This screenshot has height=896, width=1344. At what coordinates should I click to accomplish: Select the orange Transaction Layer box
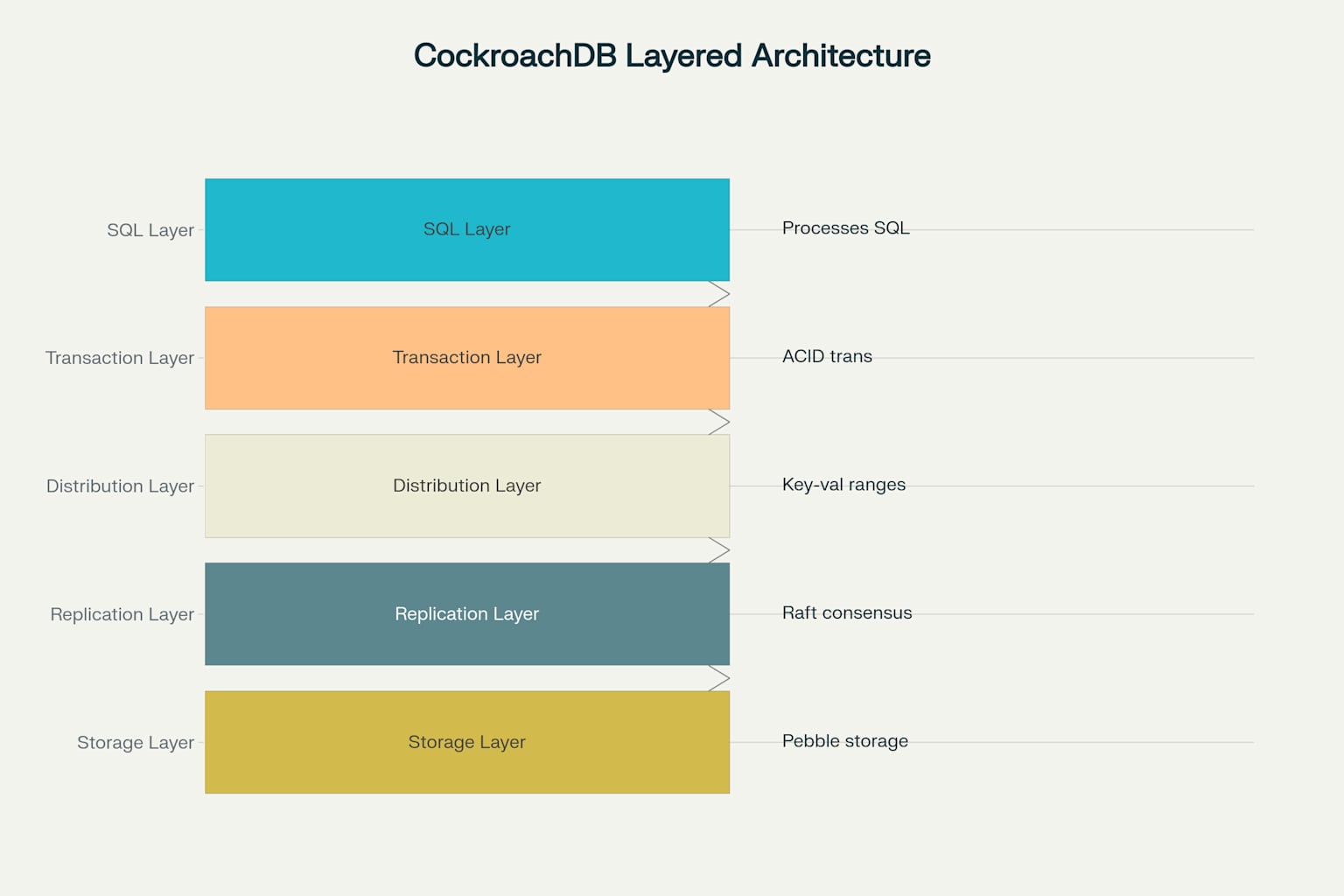(x=467, y=358)
